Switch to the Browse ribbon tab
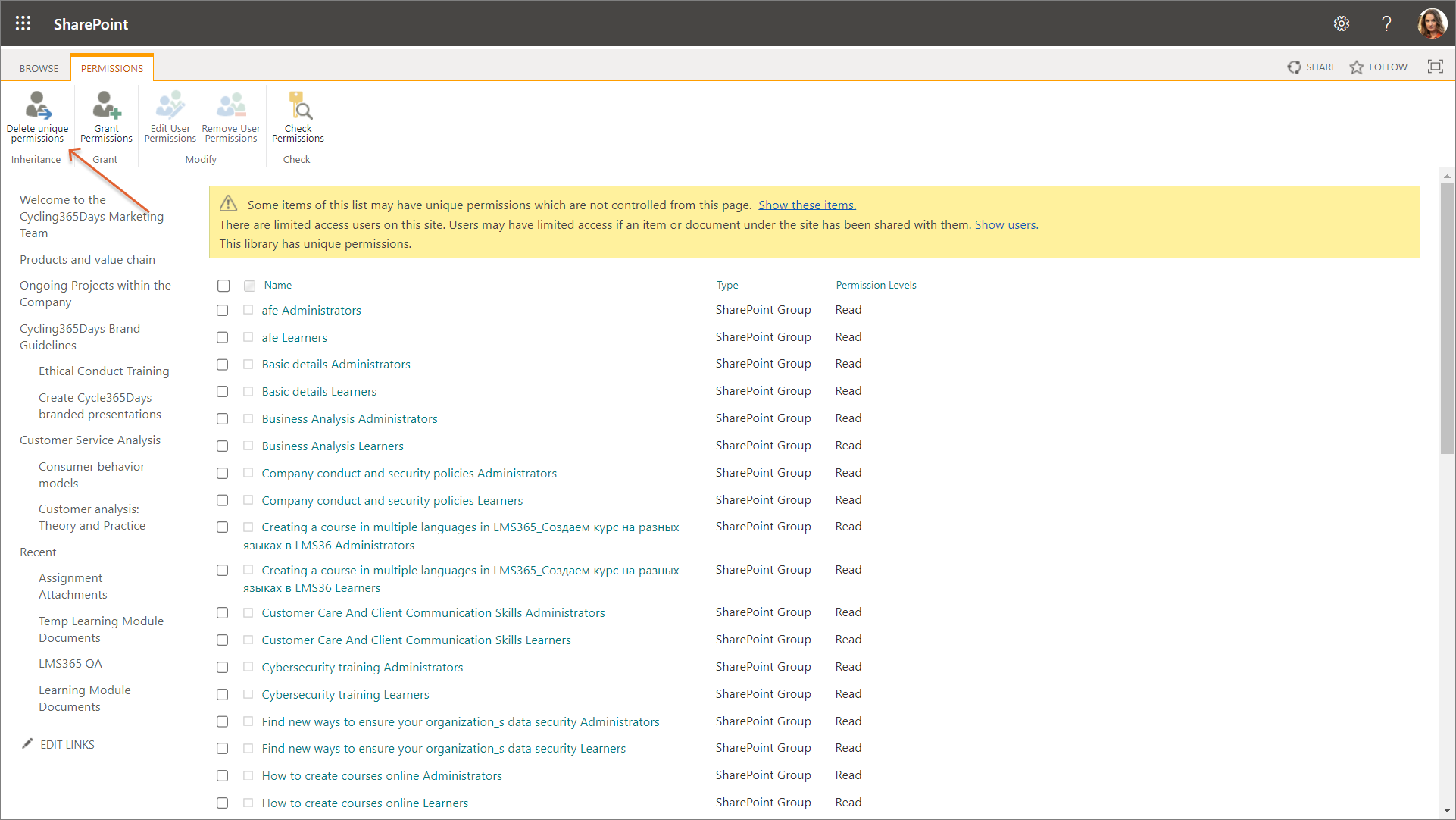 39,68
